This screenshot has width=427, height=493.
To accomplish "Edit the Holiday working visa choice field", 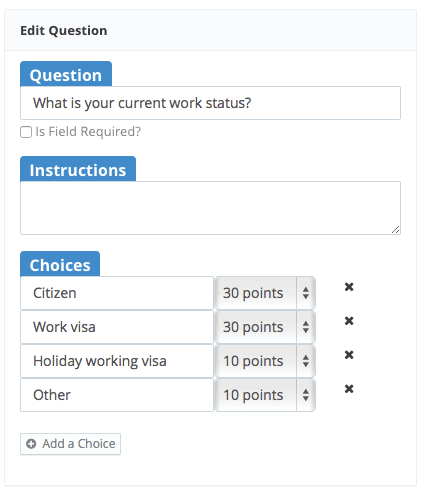I will (x=117, y=361).
